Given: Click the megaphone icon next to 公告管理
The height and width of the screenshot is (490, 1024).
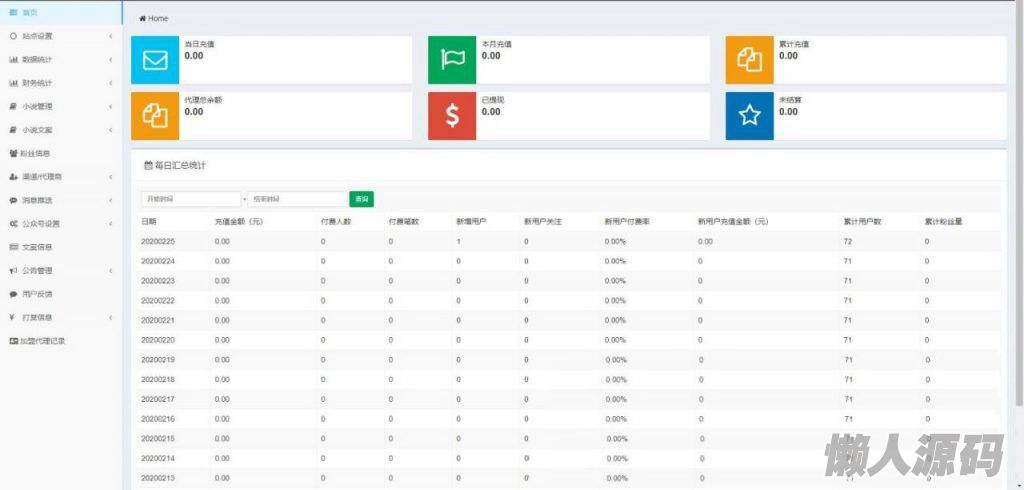Looking at the screenshot, I should pos(13,271).
